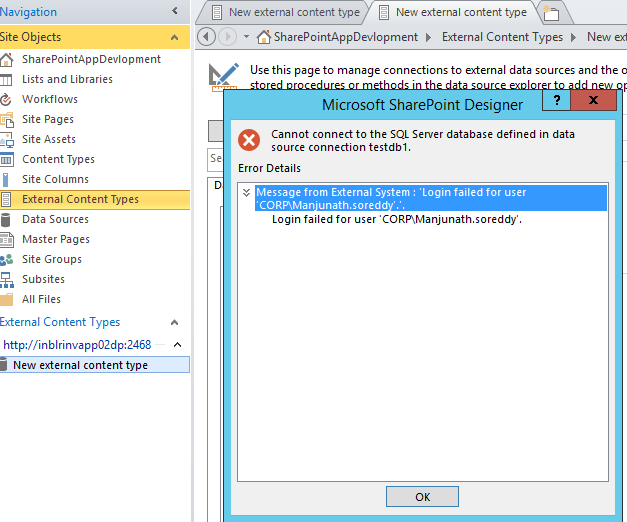
Task: Click the Site Assets icon
Action: (6, 140)
